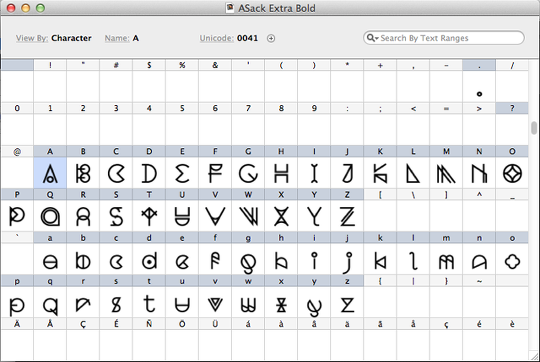Select the uppercase V glyph
The height and width of the screenshot is (362, 540).
pyautogui.click(x=215, y=216)
